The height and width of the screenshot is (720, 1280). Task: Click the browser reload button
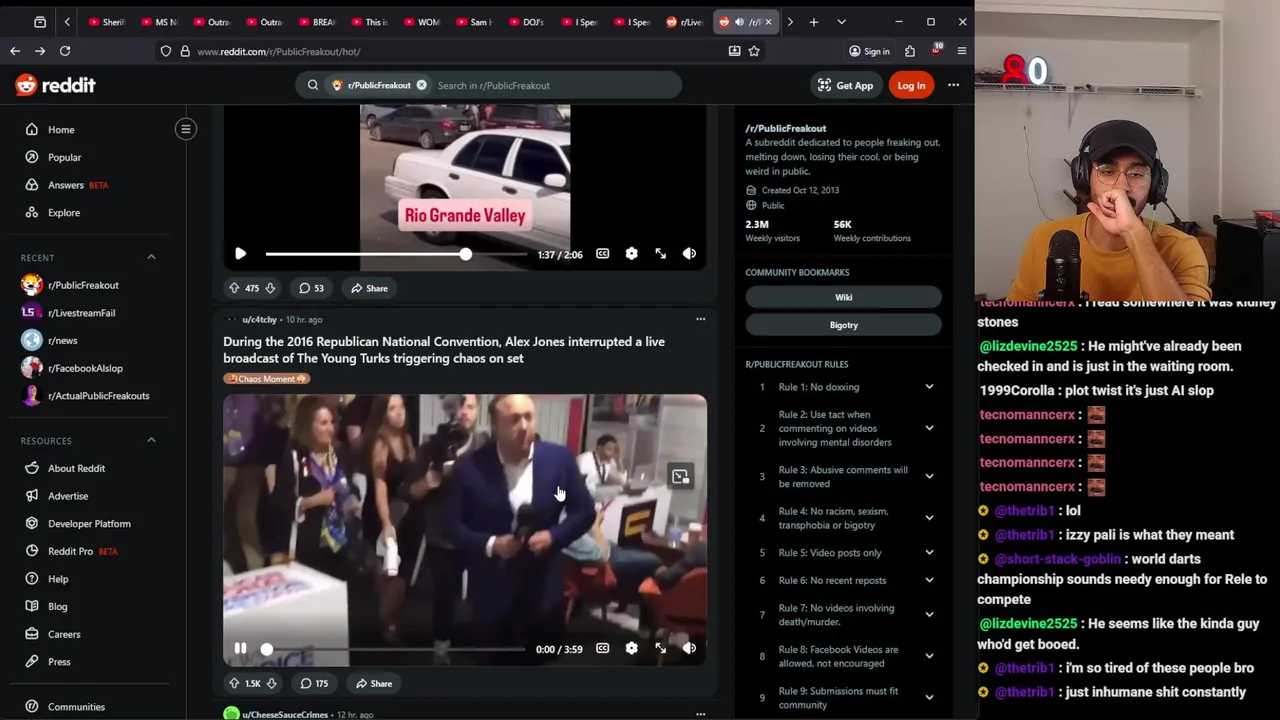[65, 51]
